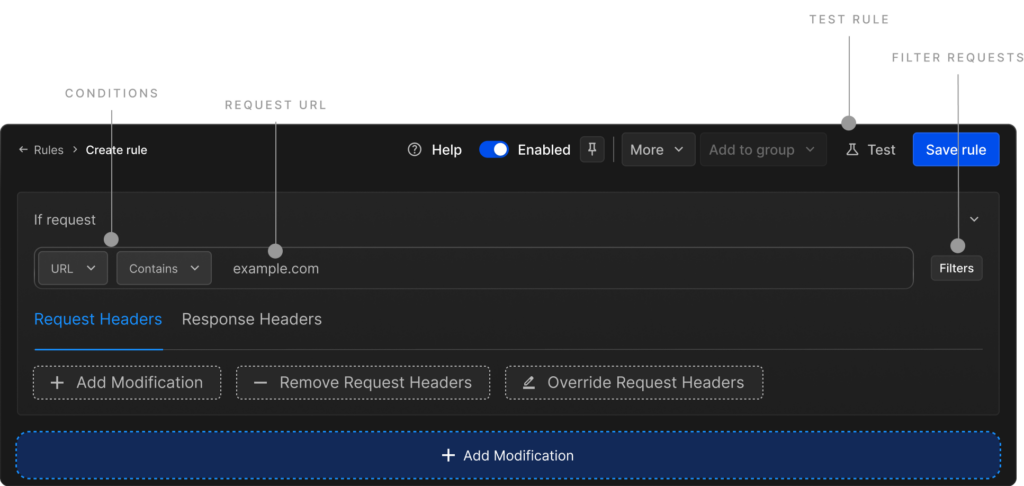1024x486 pixels.
Task: Click the Create rule breadcrumb text
Action: pyautogui.click(x=116, y=150)
